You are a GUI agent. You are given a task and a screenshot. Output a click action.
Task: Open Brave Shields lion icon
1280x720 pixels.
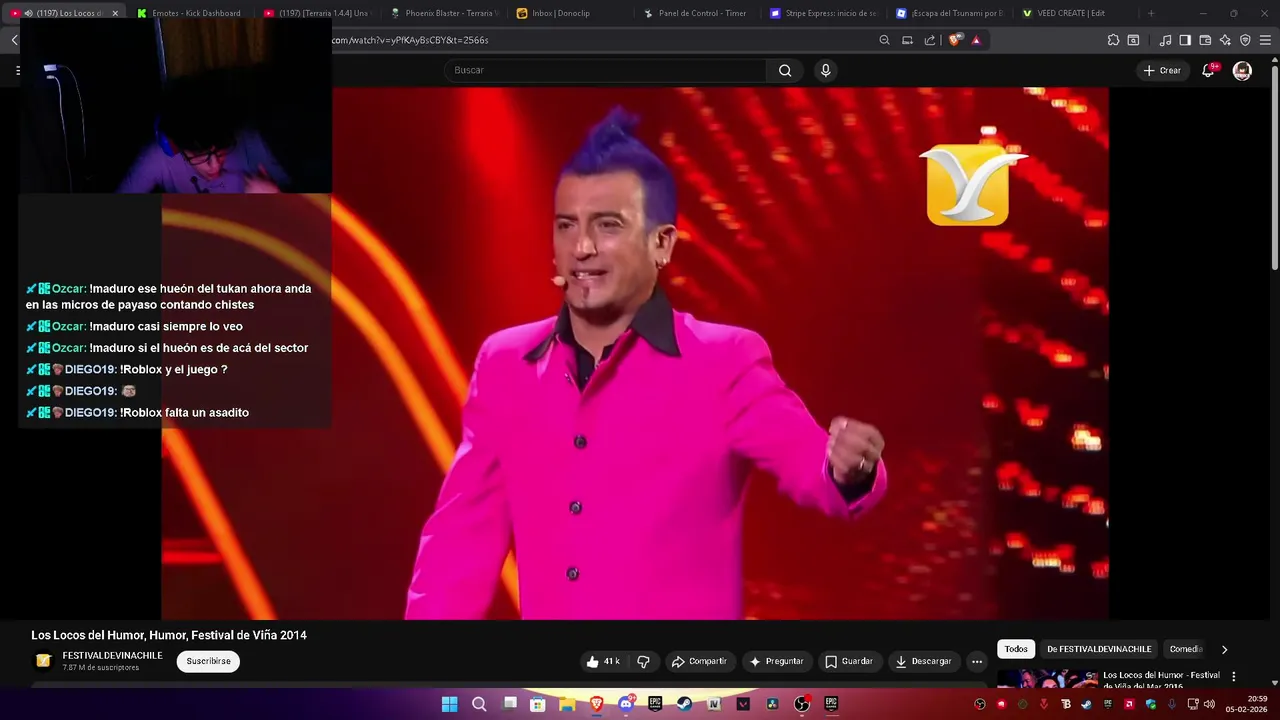[955, 40]
